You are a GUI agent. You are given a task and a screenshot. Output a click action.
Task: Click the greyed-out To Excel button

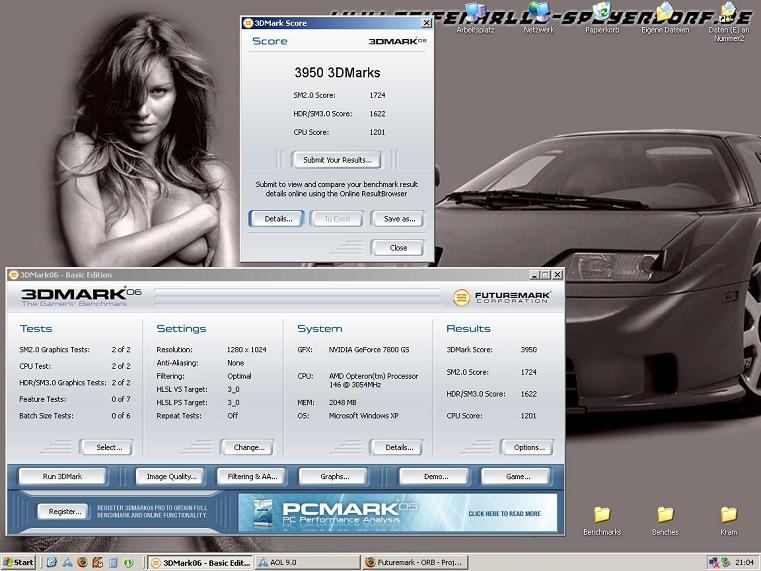click(337, 219)
